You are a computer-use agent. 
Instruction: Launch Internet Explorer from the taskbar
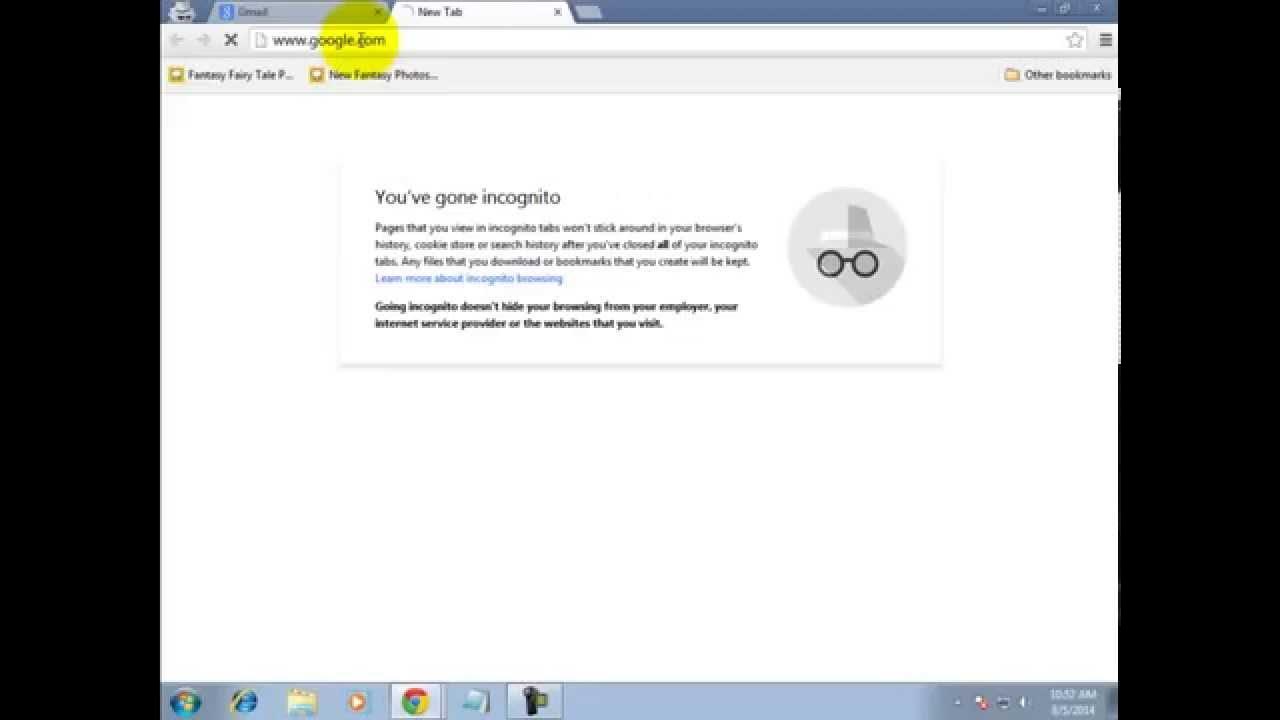(244, 702)
